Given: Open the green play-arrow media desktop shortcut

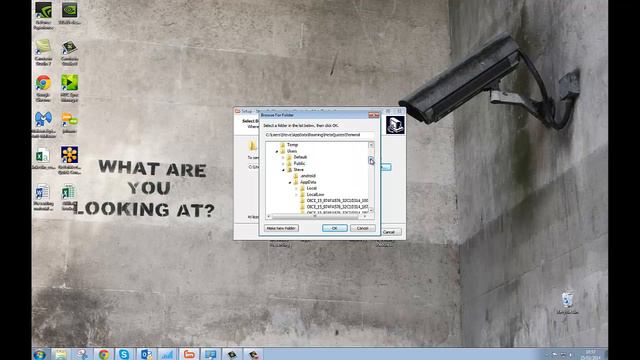Looking at the screenshot, I should (x=69, y=88).
